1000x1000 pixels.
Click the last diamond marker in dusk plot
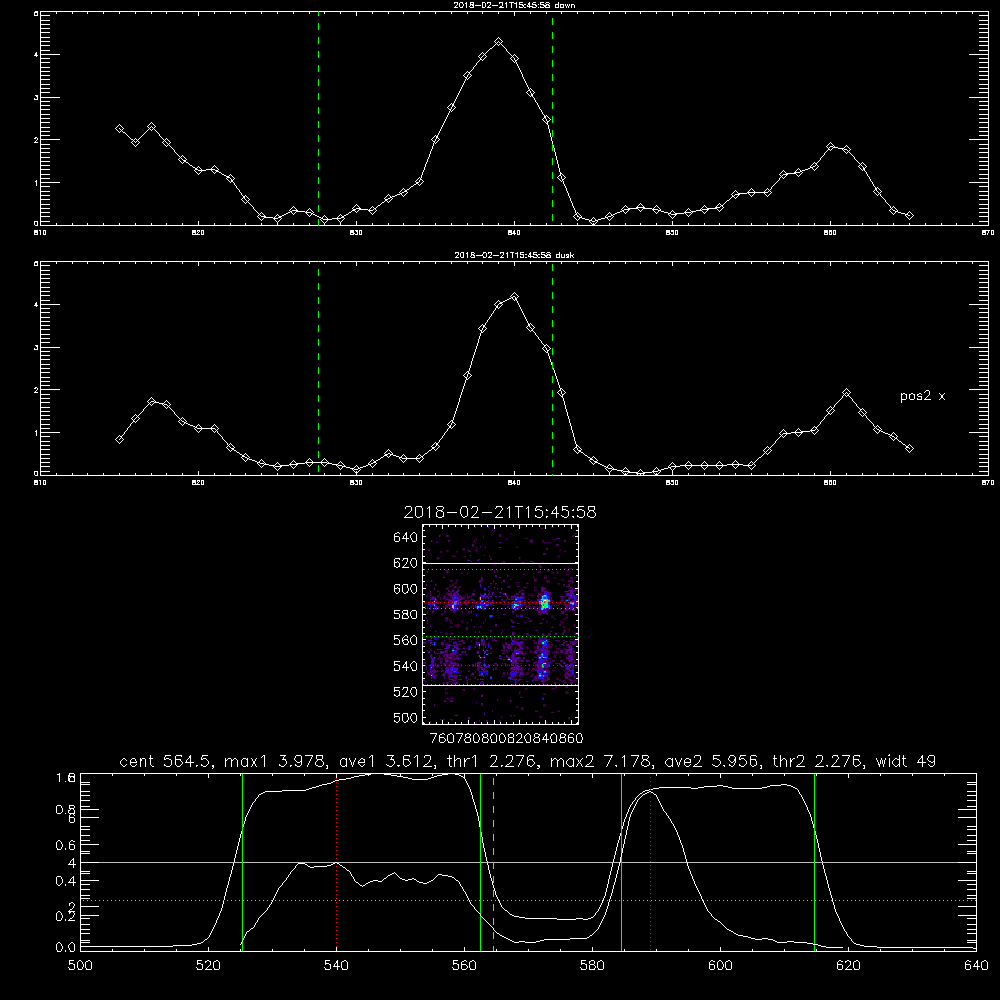click(x=909, y=448)
